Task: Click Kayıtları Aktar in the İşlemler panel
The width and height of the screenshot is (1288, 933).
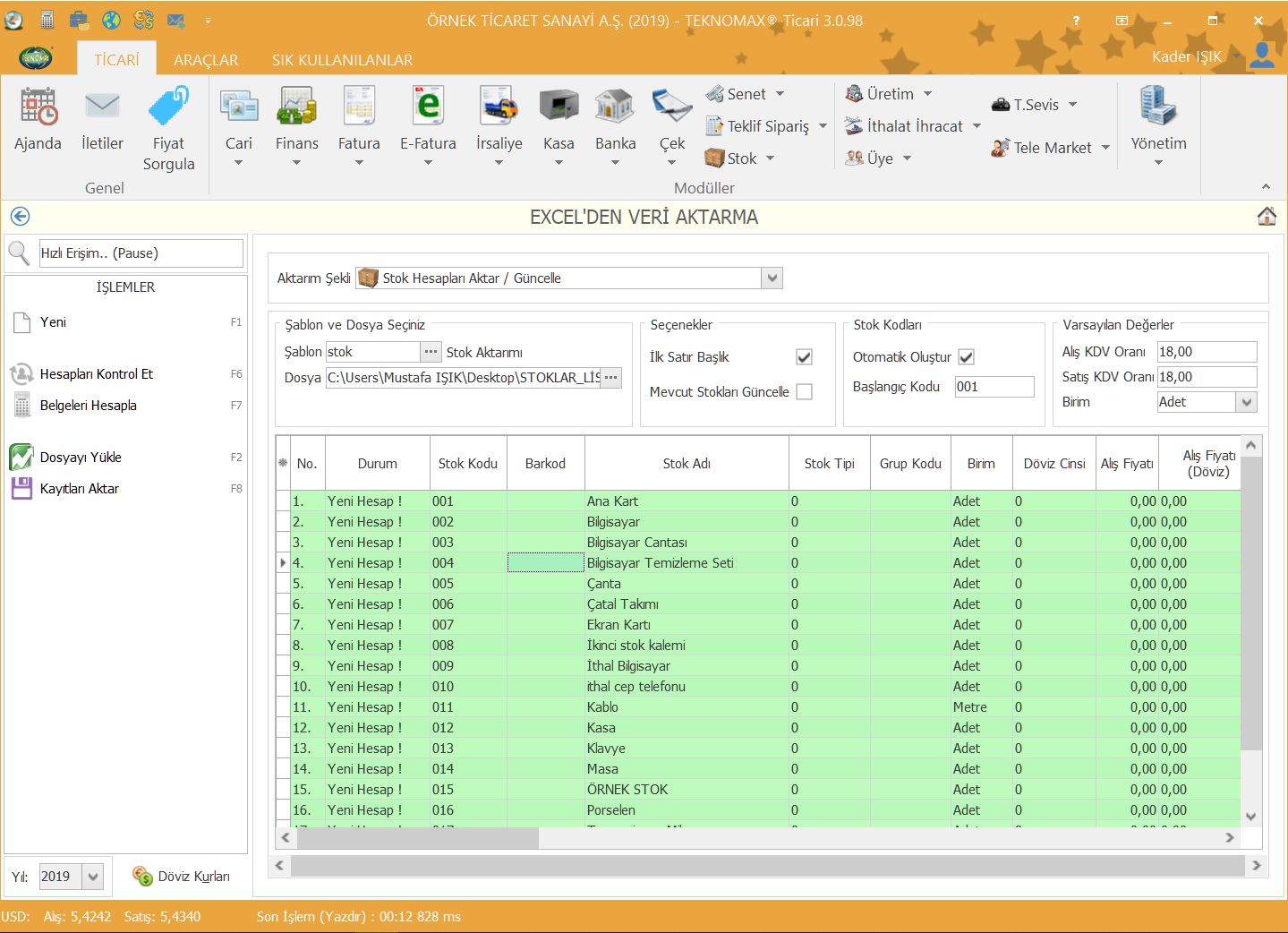Action: click(x=79, y=489)
